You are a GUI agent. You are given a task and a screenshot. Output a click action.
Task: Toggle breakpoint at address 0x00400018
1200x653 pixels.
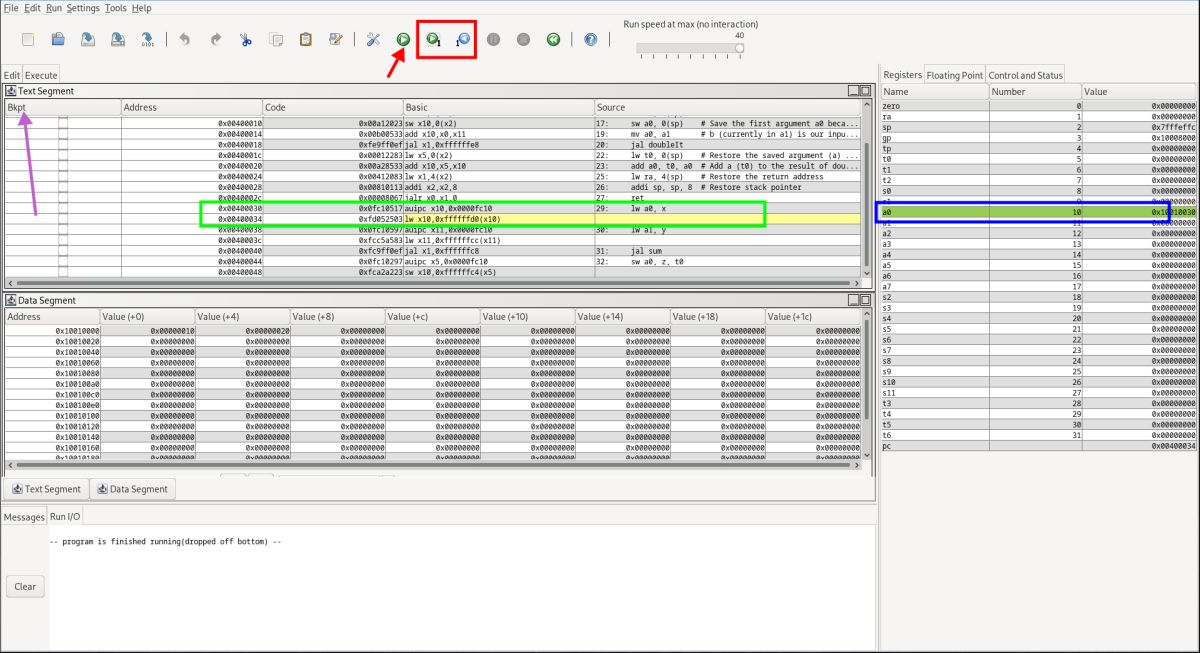[x=63, y=144]
